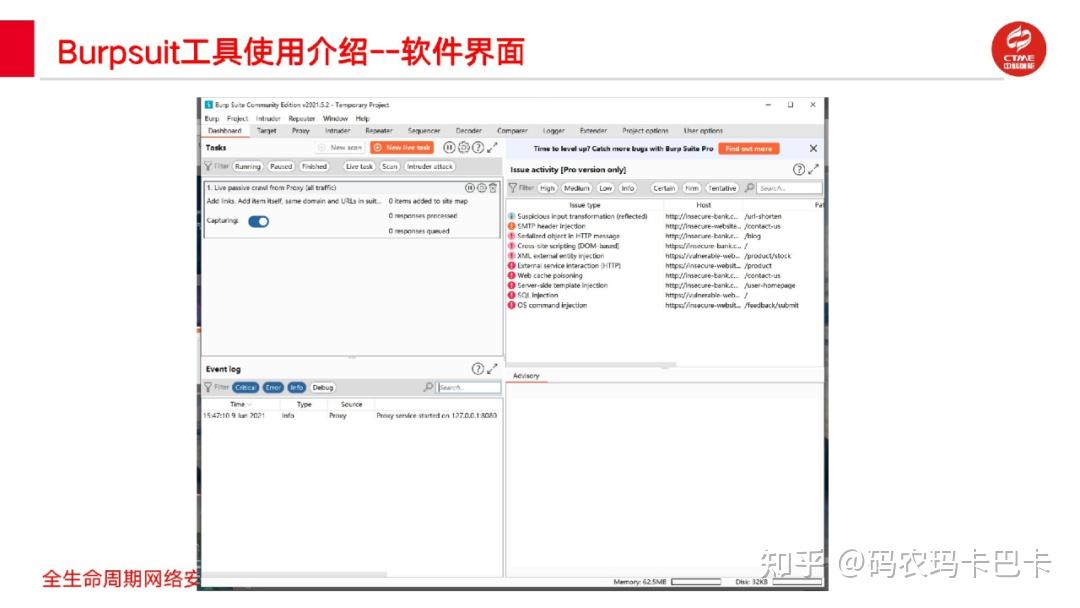Click the Find out more button

pos(749,148)
